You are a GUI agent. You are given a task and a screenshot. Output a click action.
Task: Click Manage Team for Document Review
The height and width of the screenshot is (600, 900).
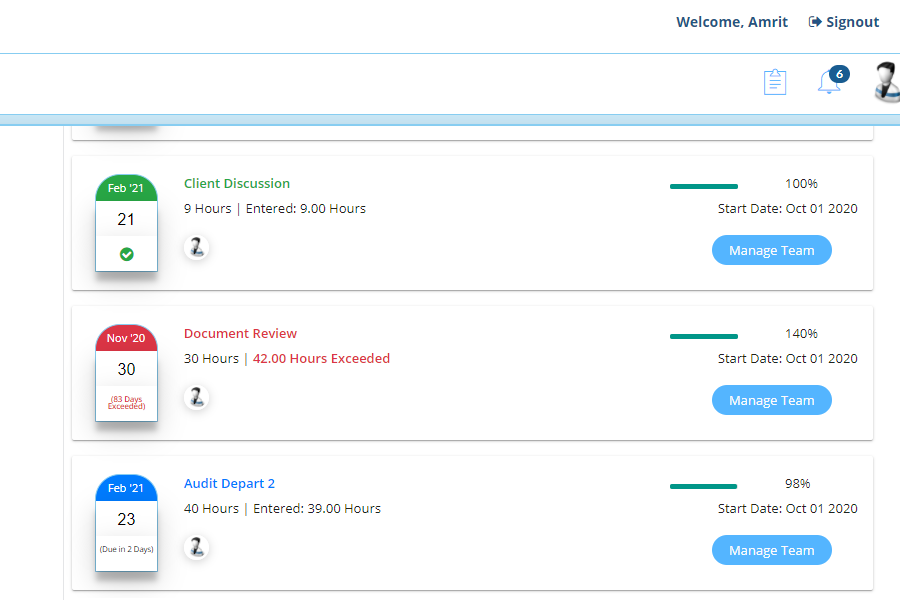pyautogui.click(x=771, y=400)
